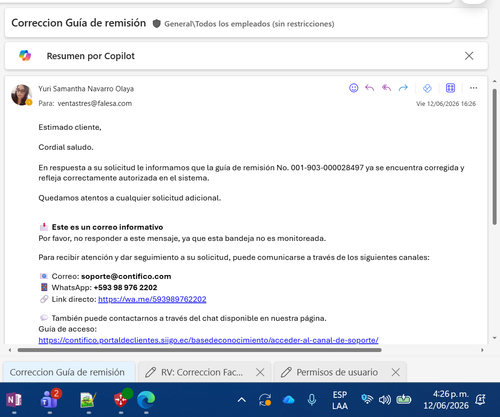500x417 pixels.
Task: Click sender's profile photo
Action: coord(22,95)
